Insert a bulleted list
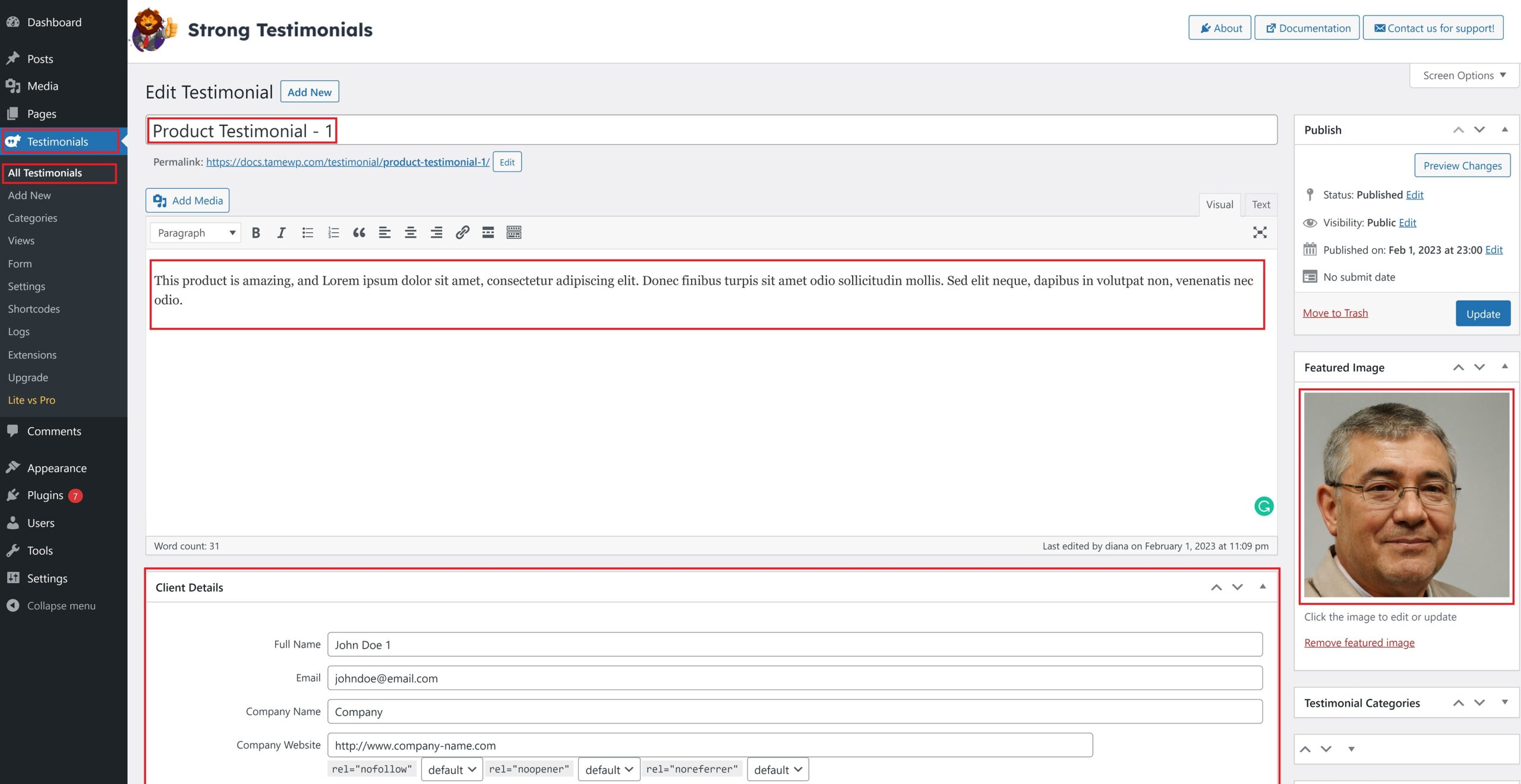Screen dimensions: 1521x784 click(307, 233)
